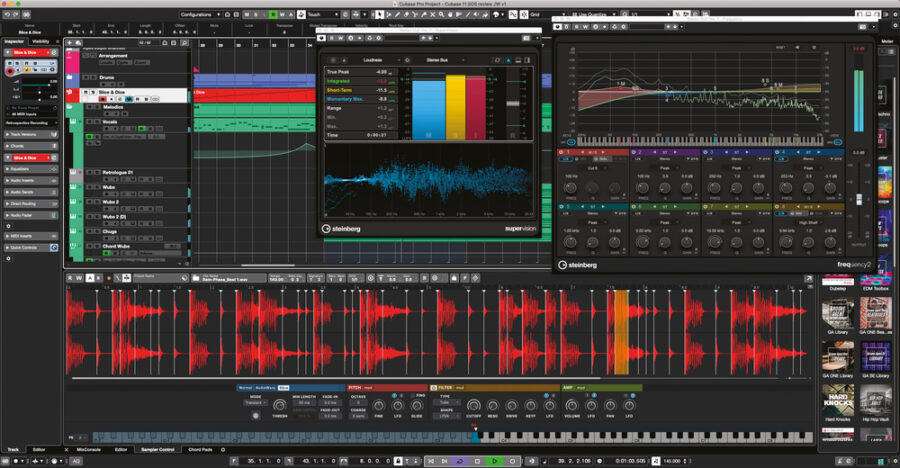Click the Frequency2 Reset button

[x=781, y=48]
